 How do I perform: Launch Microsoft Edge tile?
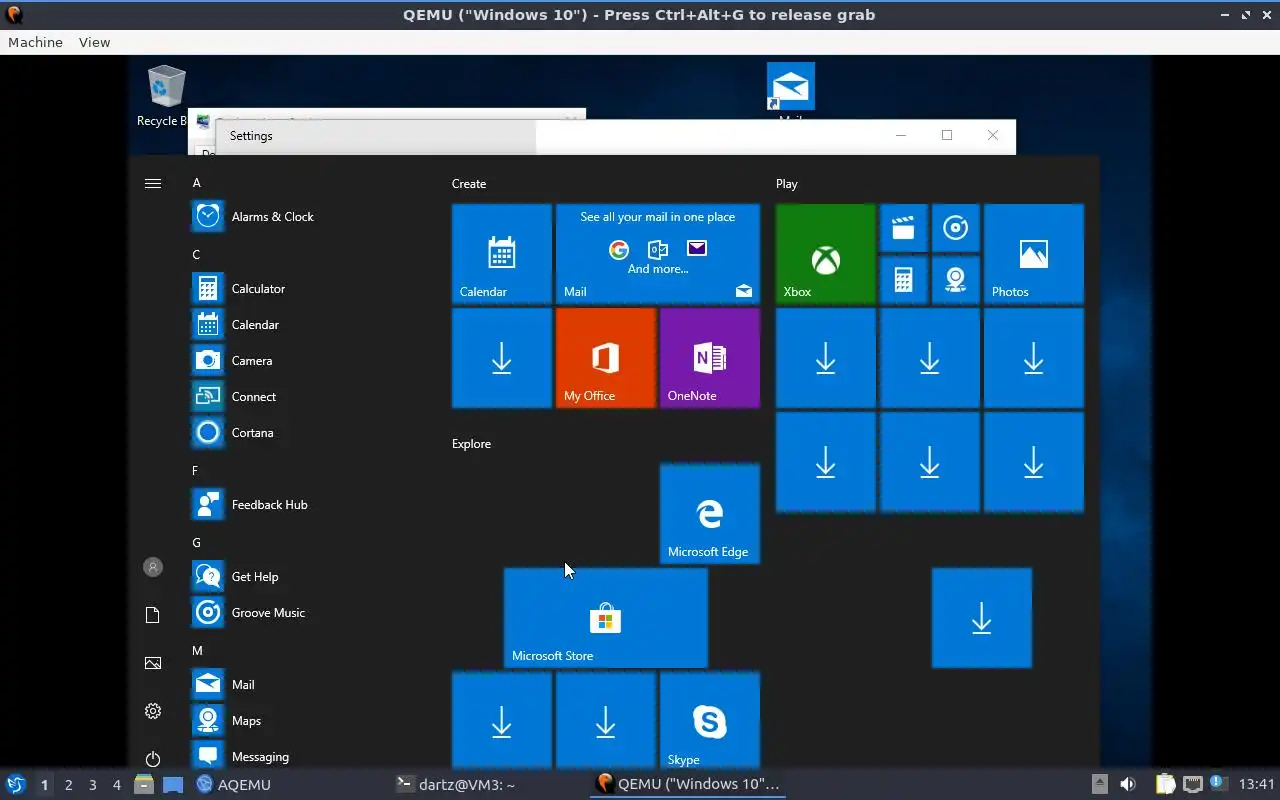pos(710,514)
